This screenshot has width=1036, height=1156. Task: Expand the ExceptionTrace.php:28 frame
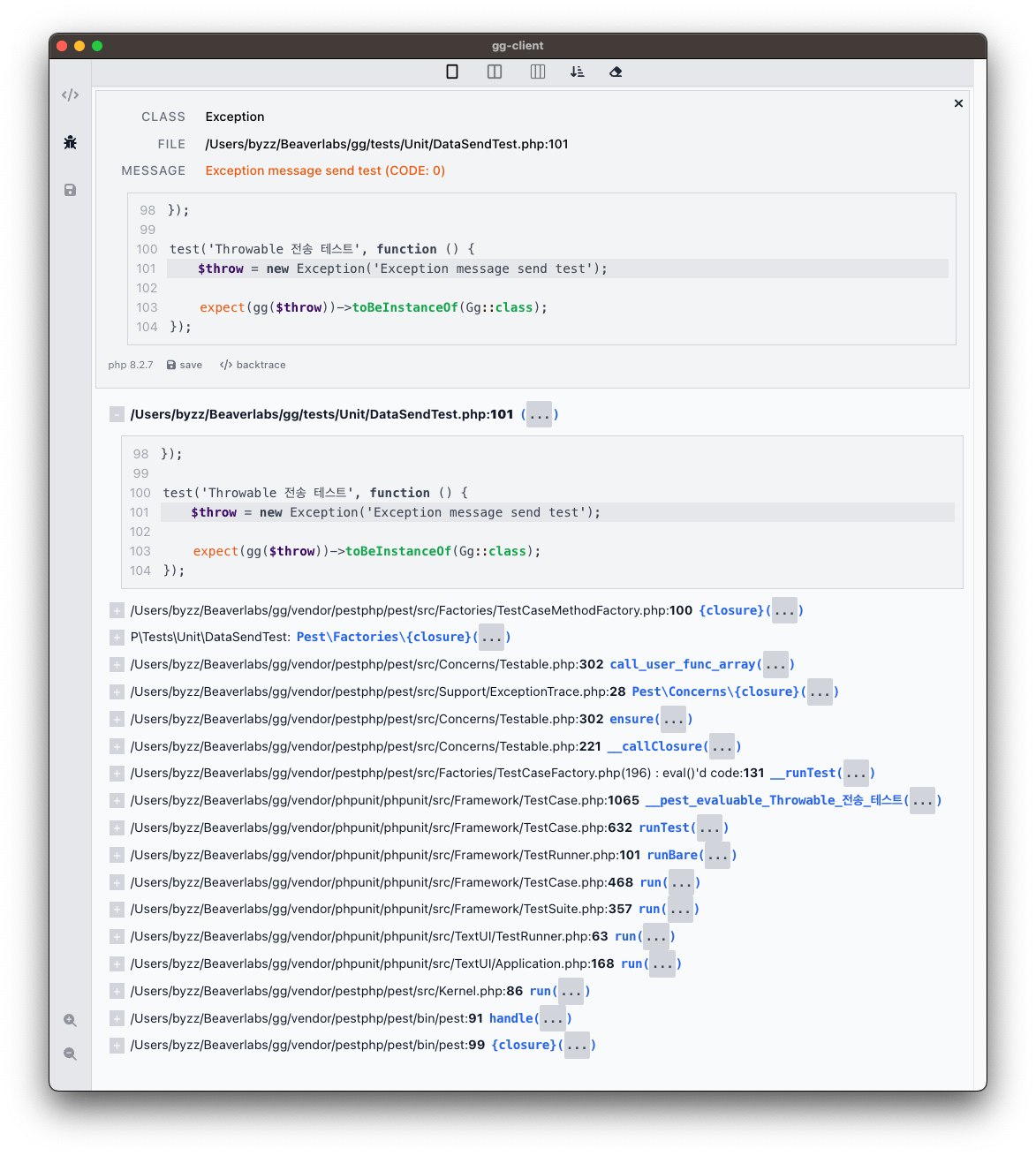(117, 691)
